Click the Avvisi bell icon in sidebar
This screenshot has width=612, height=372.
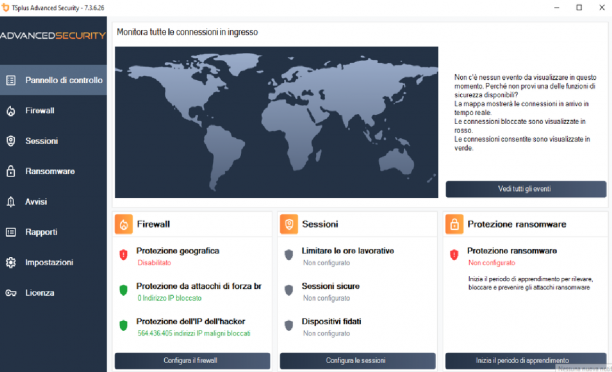pos(11,202)
